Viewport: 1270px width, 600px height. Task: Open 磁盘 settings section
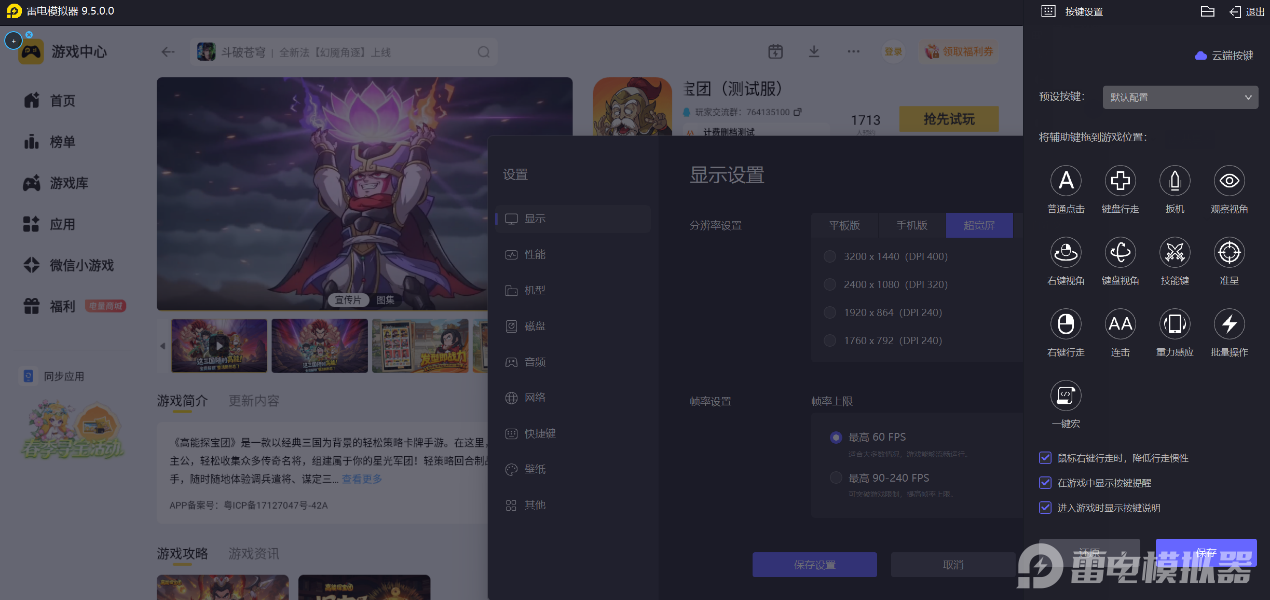point(573,326)
